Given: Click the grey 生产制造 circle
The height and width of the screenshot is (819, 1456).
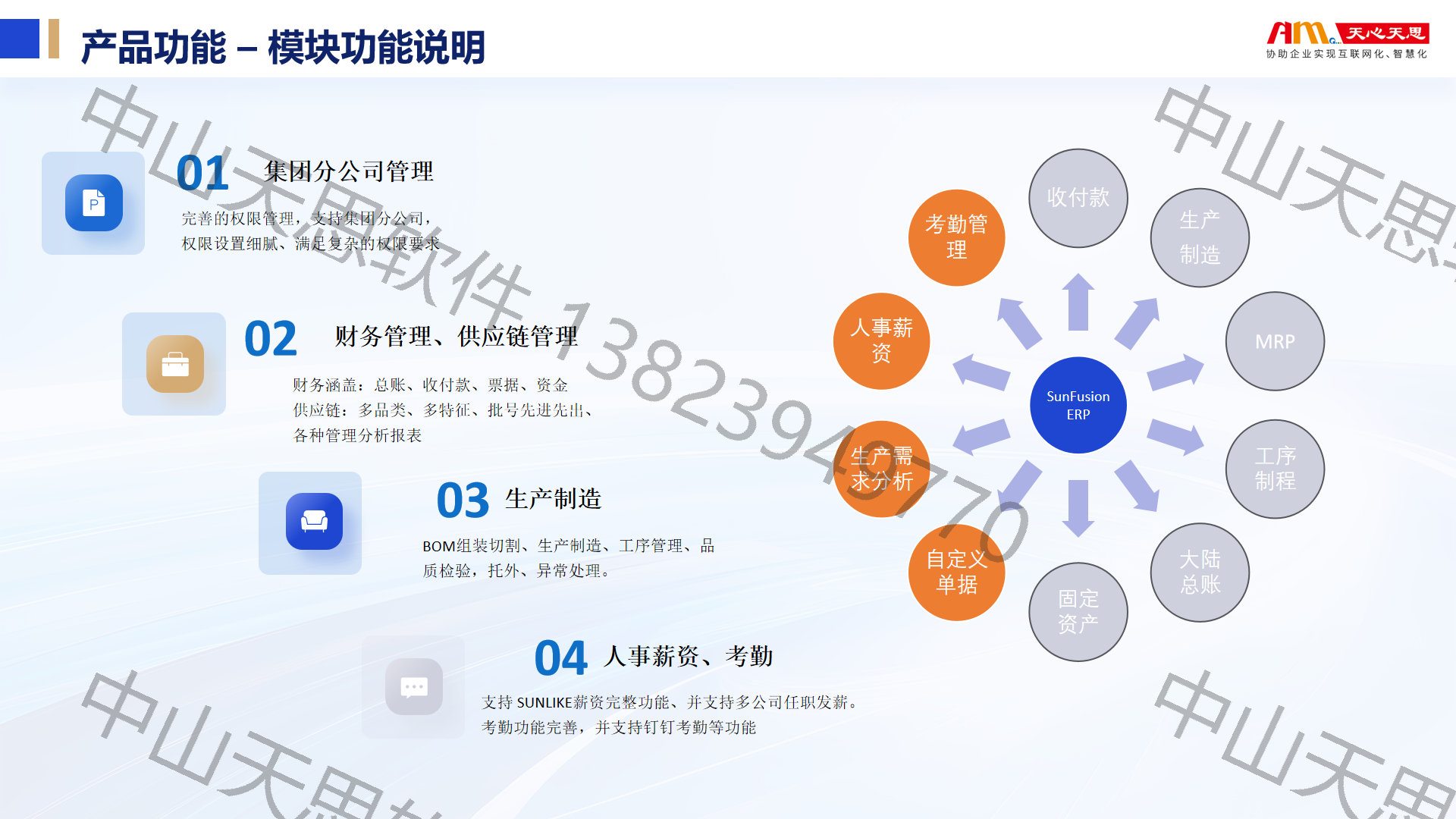Looking at the screenshot, I should coord(1200,237).
